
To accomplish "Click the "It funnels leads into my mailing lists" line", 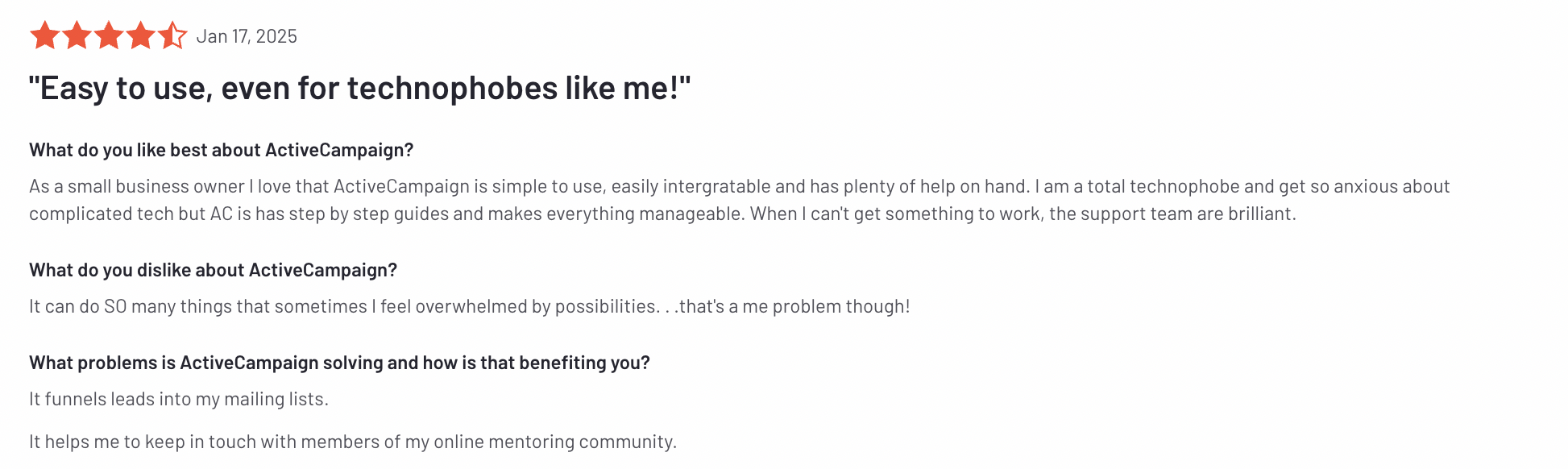I will 179,399.
